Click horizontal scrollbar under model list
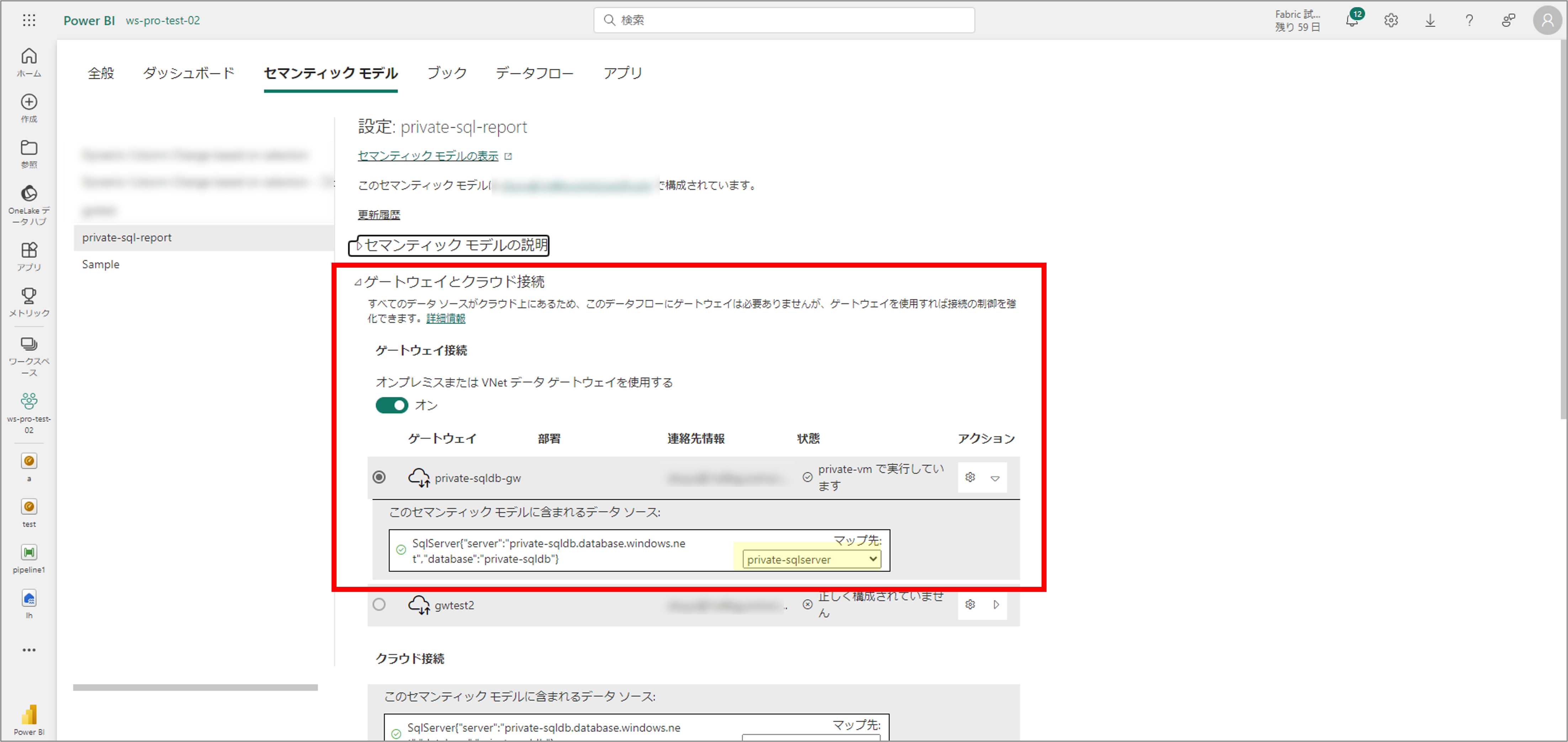This screenshot has height=742, width=1568. (x=195, y=687)
